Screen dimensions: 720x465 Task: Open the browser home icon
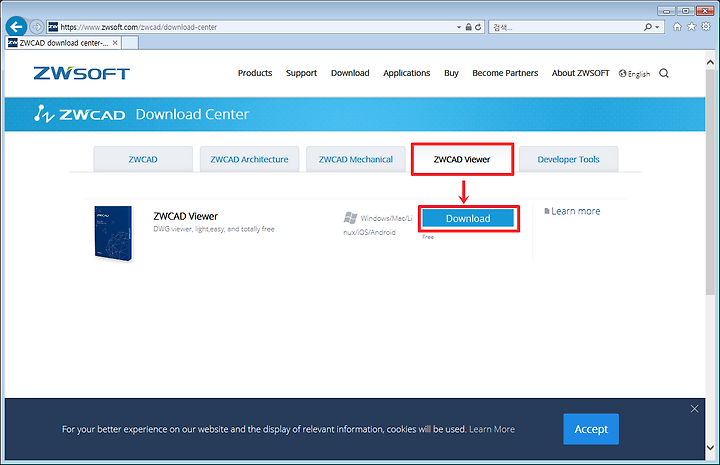coord(677,27)
